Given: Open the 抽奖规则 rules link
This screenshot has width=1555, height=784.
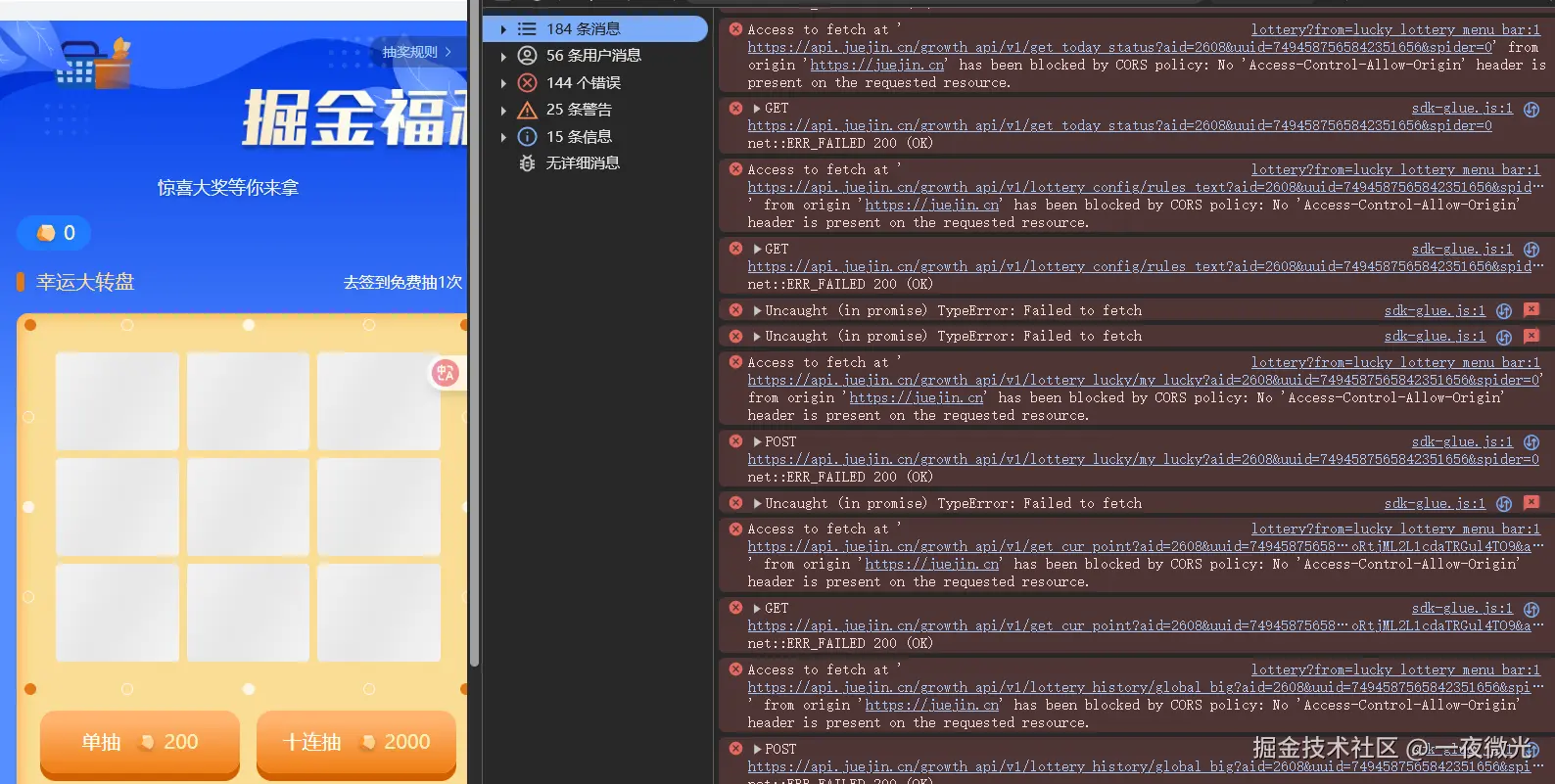Looking at the screenshot, I should tap(416, 52).
